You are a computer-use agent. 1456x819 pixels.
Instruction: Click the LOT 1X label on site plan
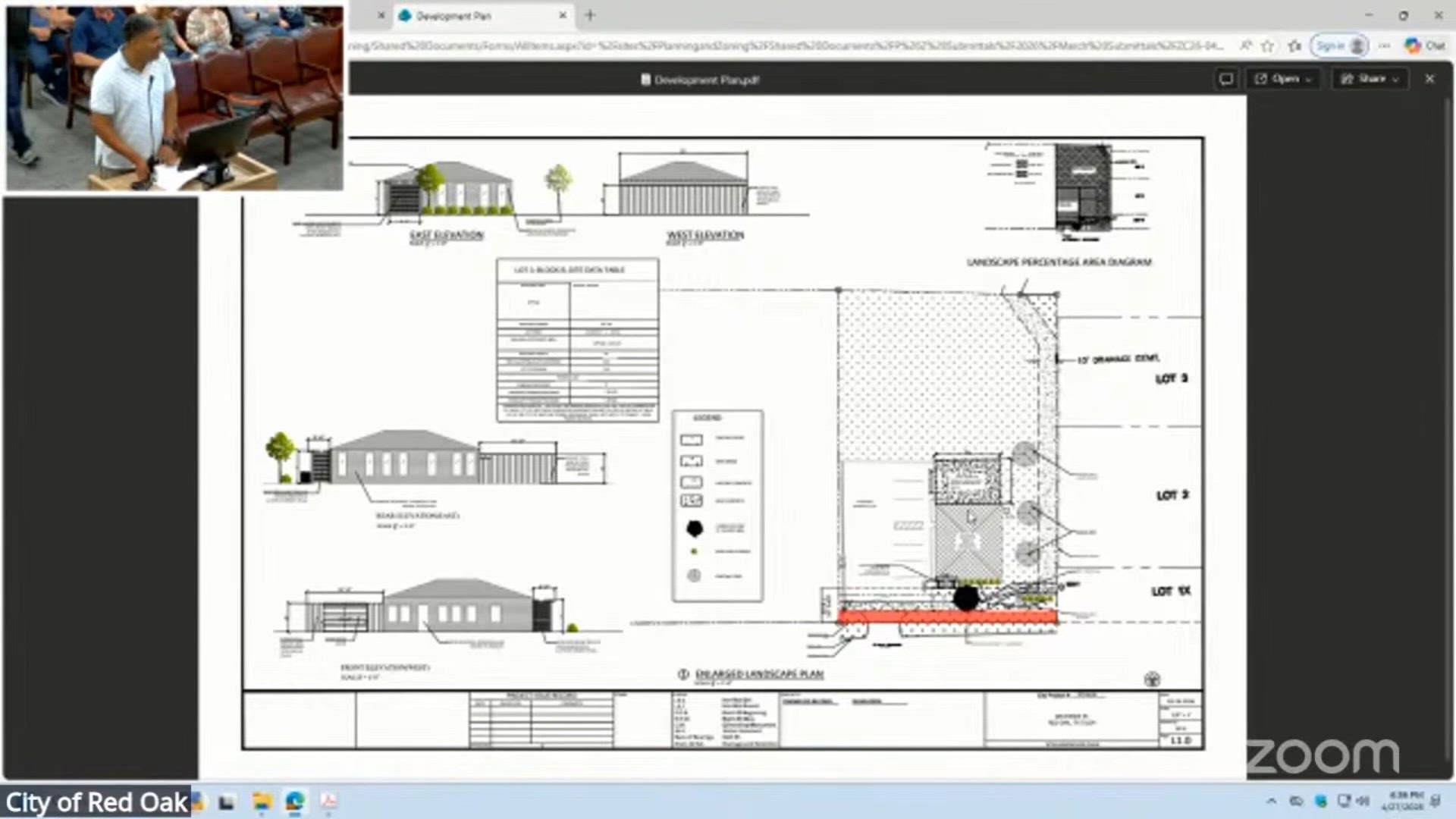(x=1172, y=591)
